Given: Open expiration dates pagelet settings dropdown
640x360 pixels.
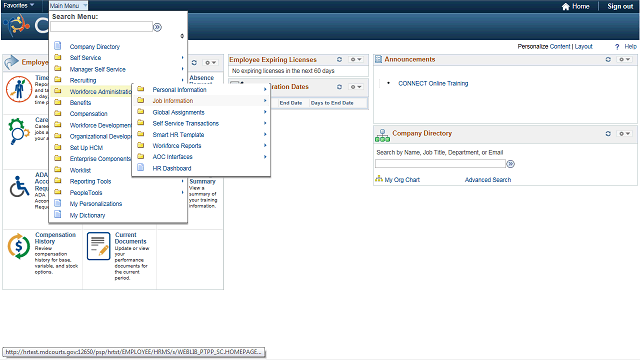Looking at the screenshot, I should (x=356, y=87).
